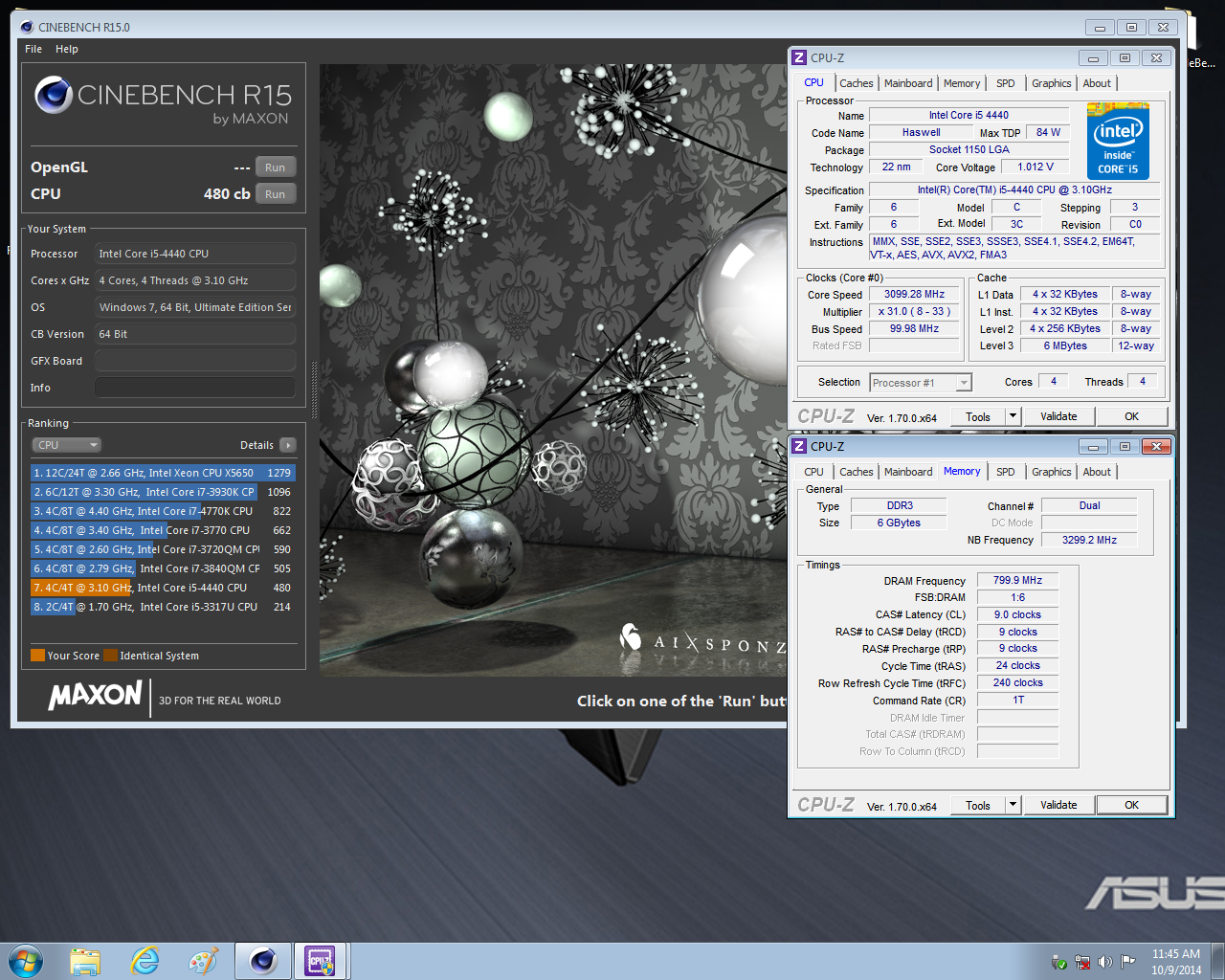The height and width of the screenshot is (980, 1225).
Task: Open Windows Explorer from taskbar
Action: click(x=85, y=961)
